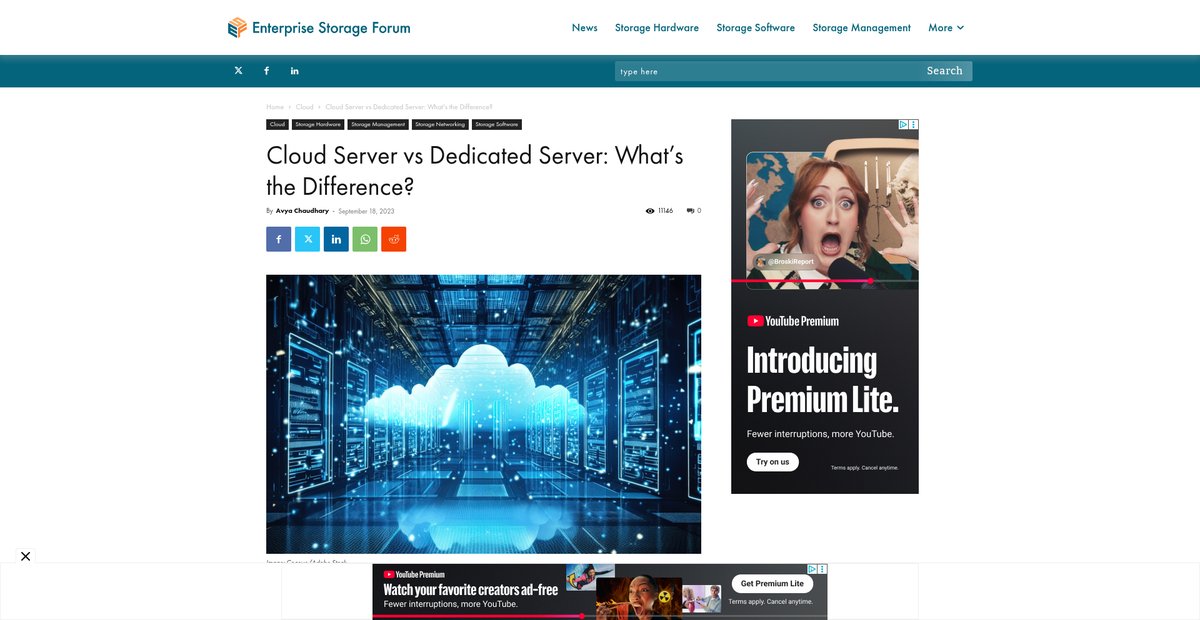1200x620 pixels.
Task: Select the Storage Networking category tag
Action: click(440, 125)
